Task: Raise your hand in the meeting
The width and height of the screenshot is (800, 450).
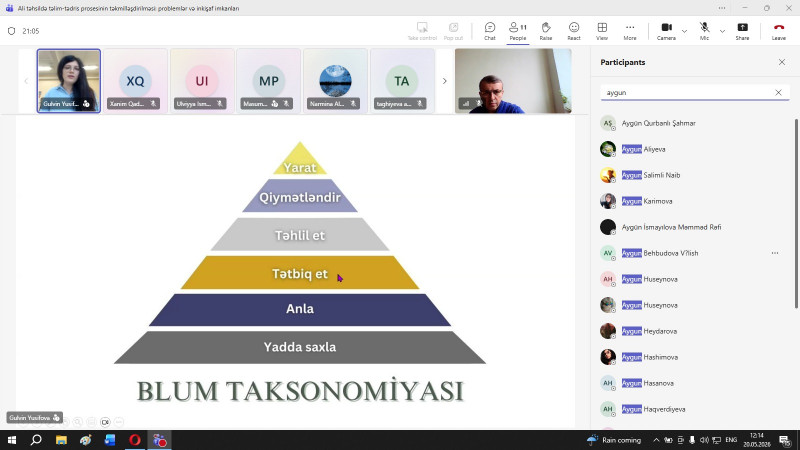Action: [545, 31]
